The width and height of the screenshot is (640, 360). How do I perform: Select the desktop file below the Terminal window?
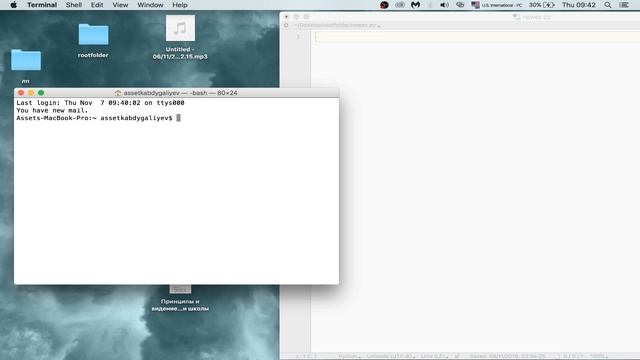point(180,298)
